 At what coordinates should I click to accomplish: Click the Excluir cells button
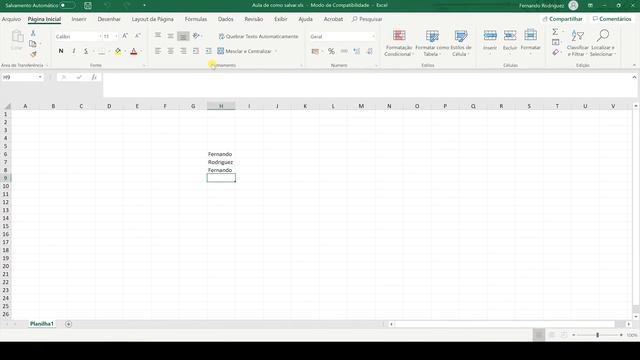point(510,41)
